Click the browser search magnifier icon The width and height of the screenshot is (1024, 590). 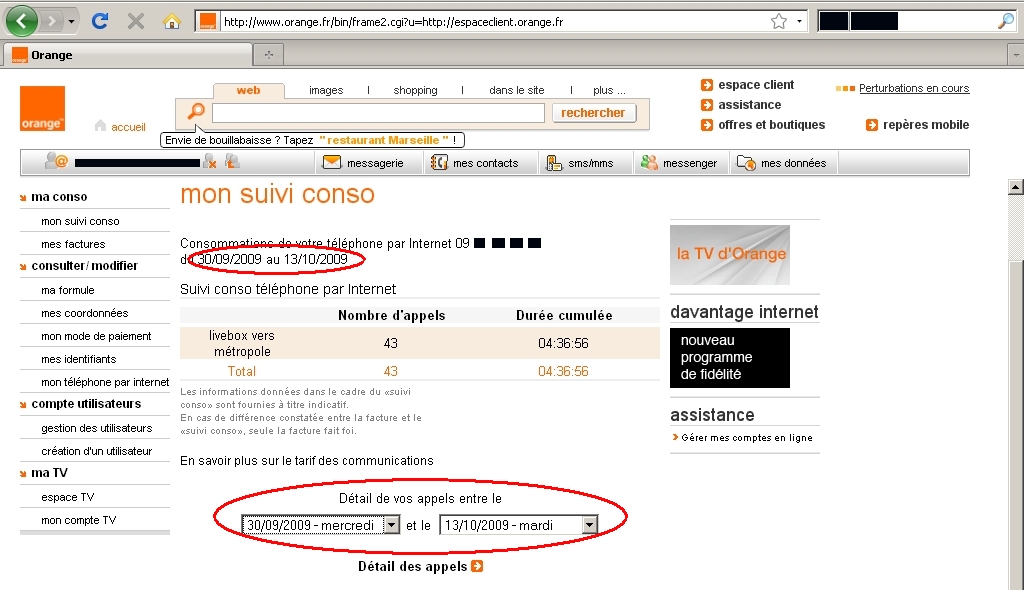pos(1006,22)
